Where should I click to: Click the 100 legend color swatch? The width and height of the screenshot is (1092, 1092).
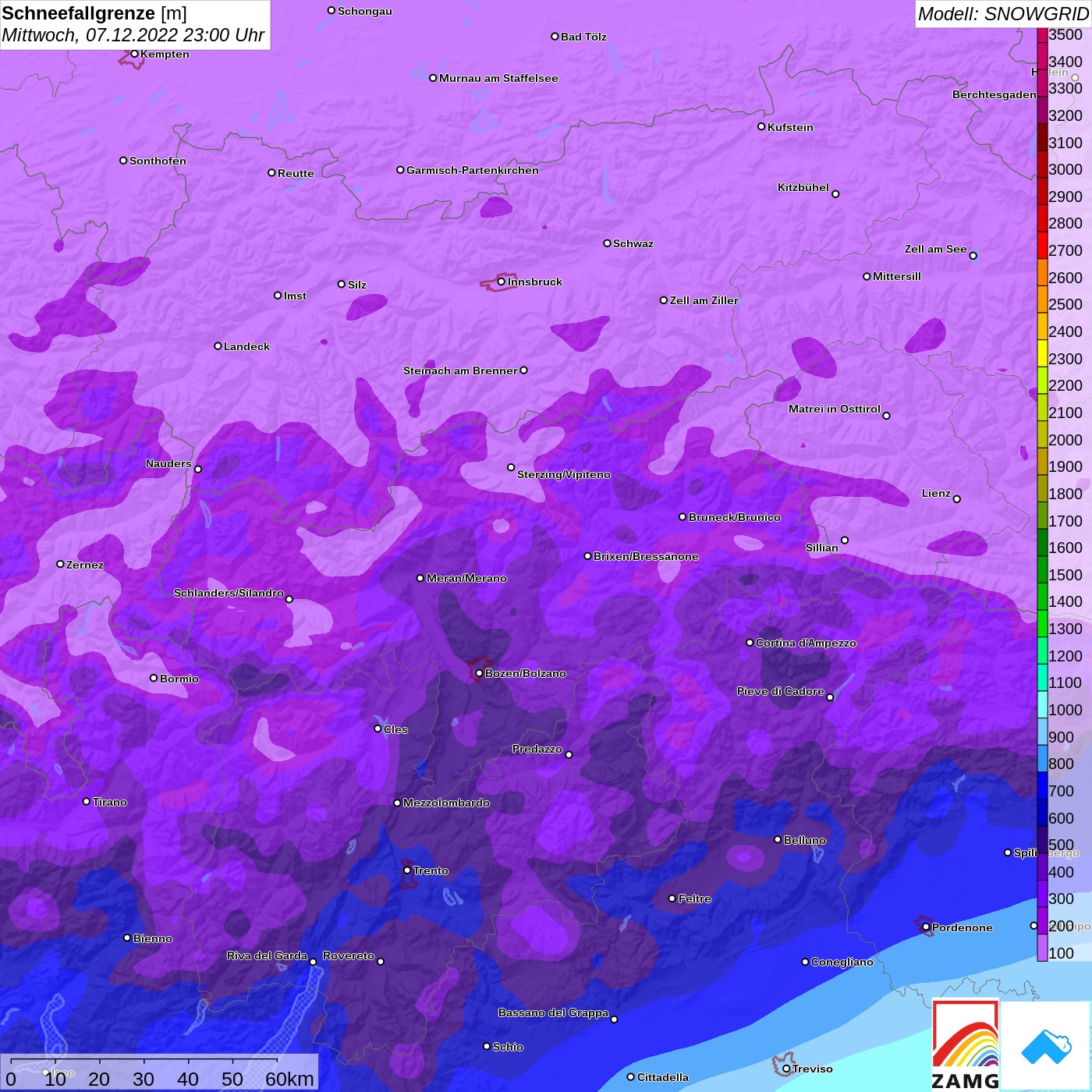coord(1042,947)
